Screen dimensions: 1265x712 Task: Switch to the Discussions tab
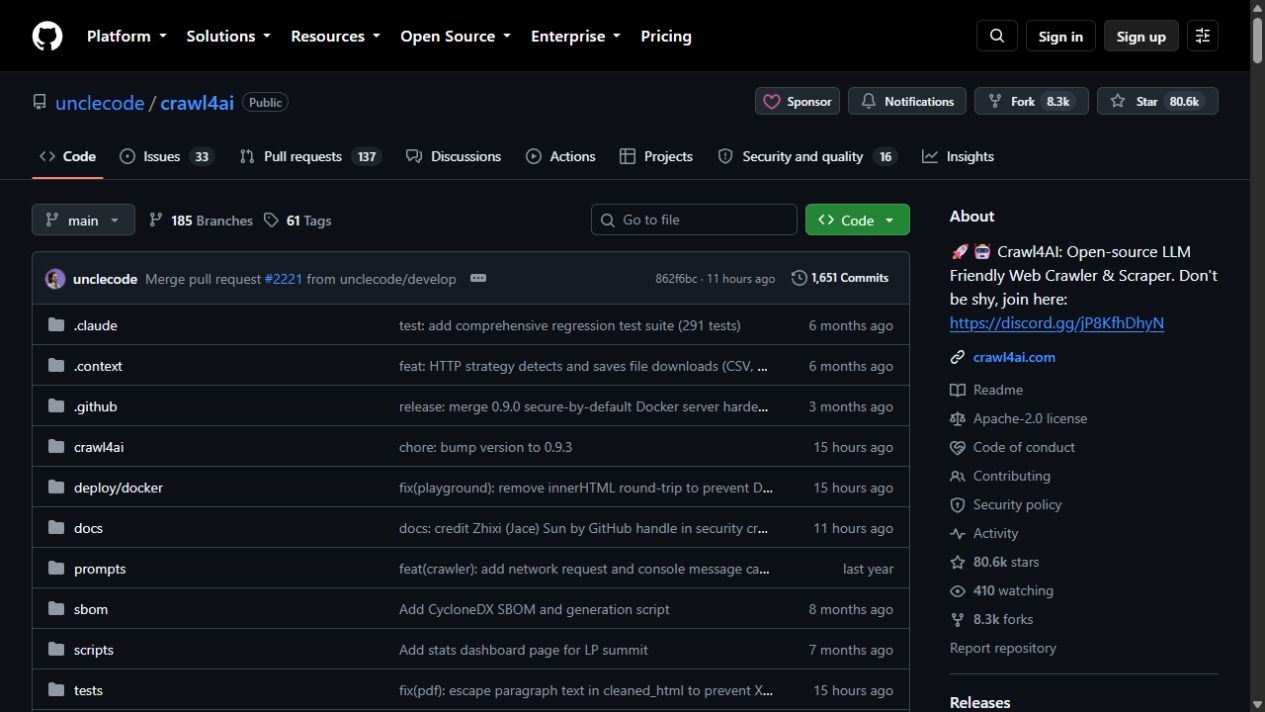click(x=453, y=156)
